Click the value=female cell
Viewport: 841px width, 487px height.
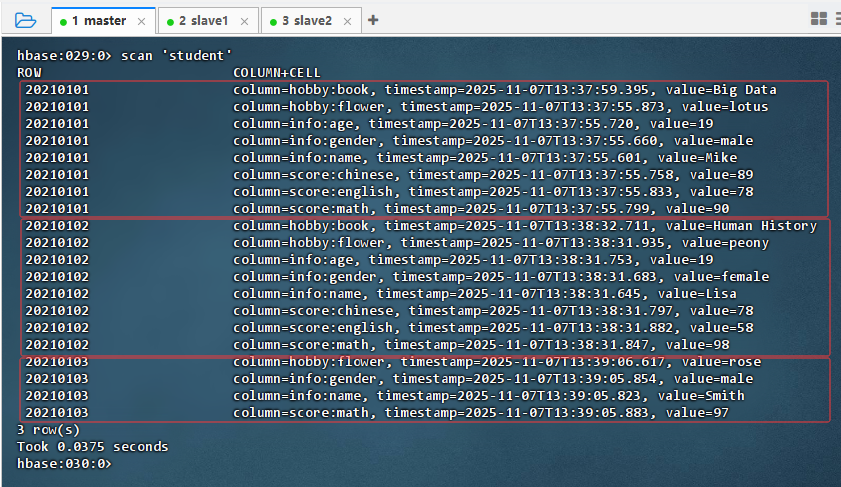721,277
